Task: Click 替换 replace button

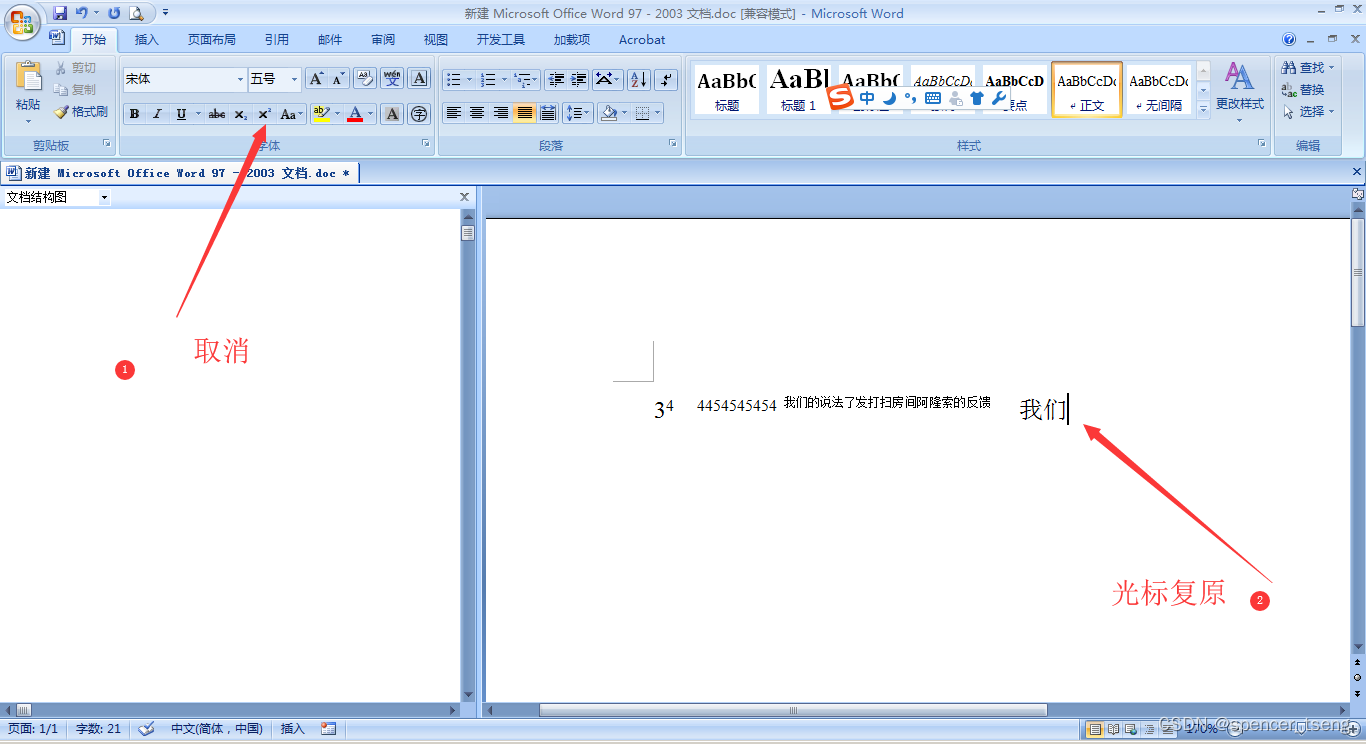Action: pos(1304,89)
